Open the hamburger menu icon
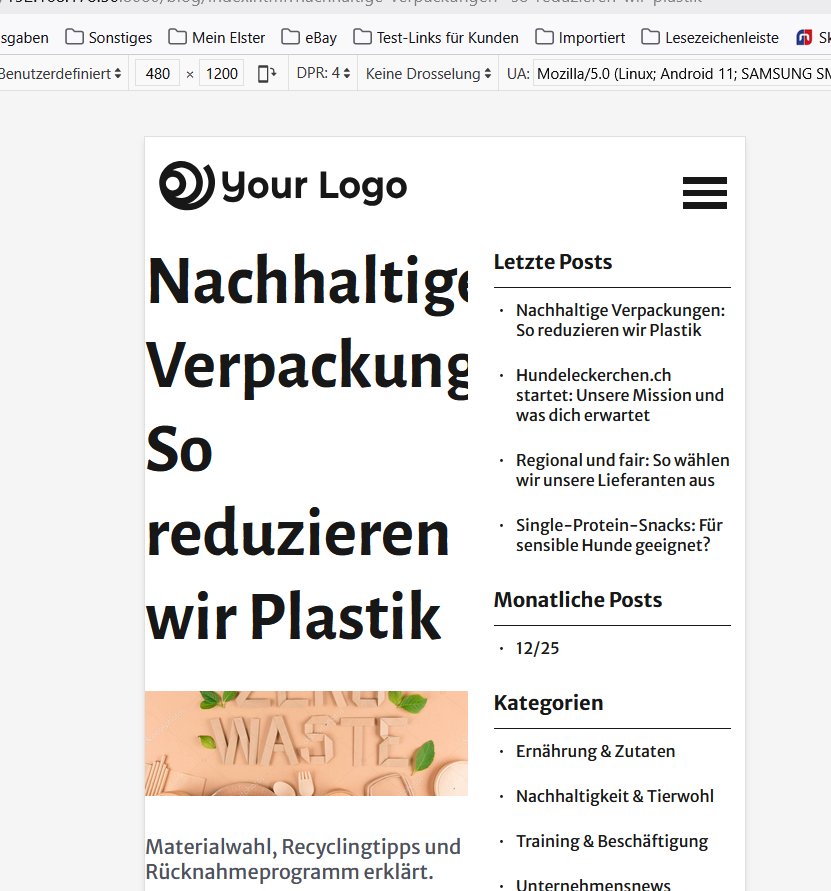The width and height of the screenshot is (831, 891). tap(704, 192)
